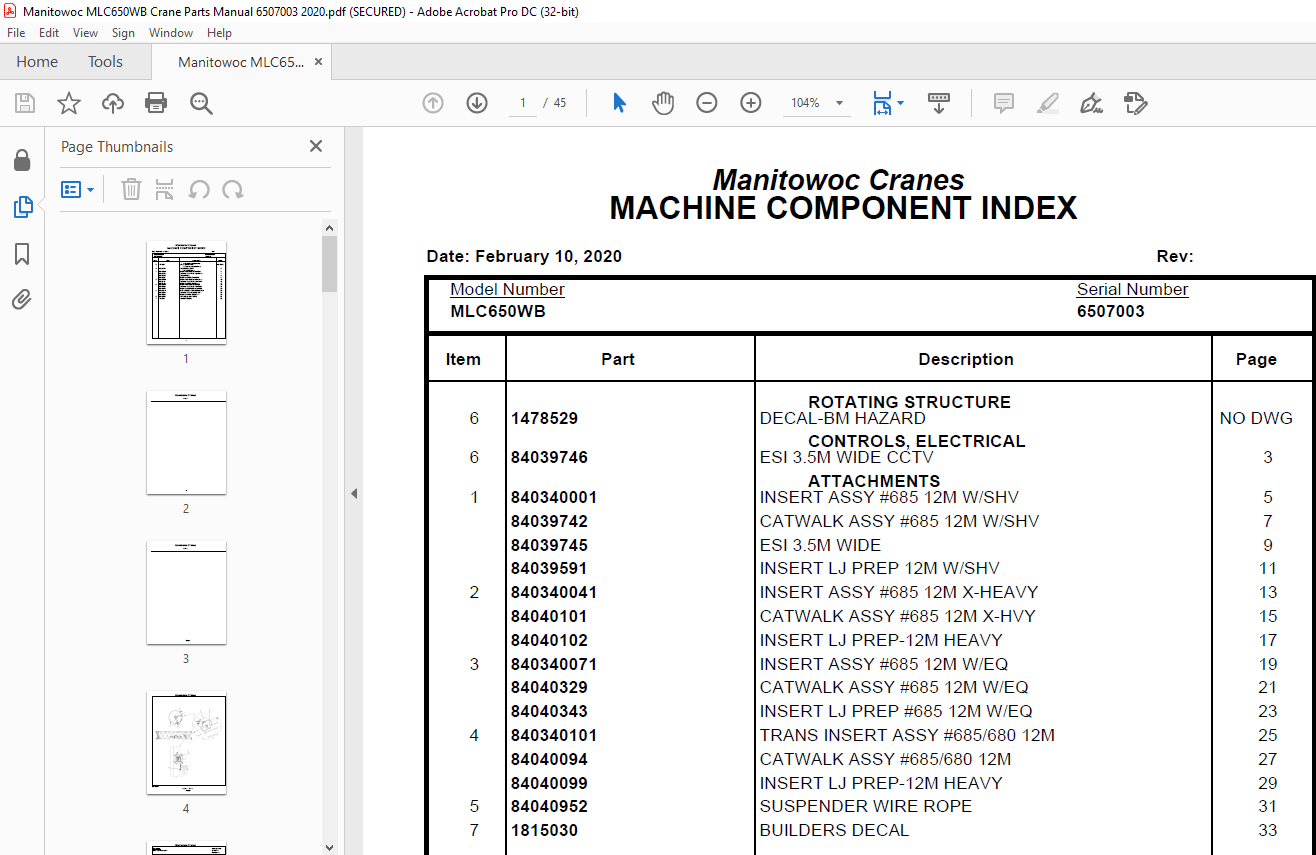Select page 1 thumbnail
This screenshot has height=855, width=1316.
point(186,292)
